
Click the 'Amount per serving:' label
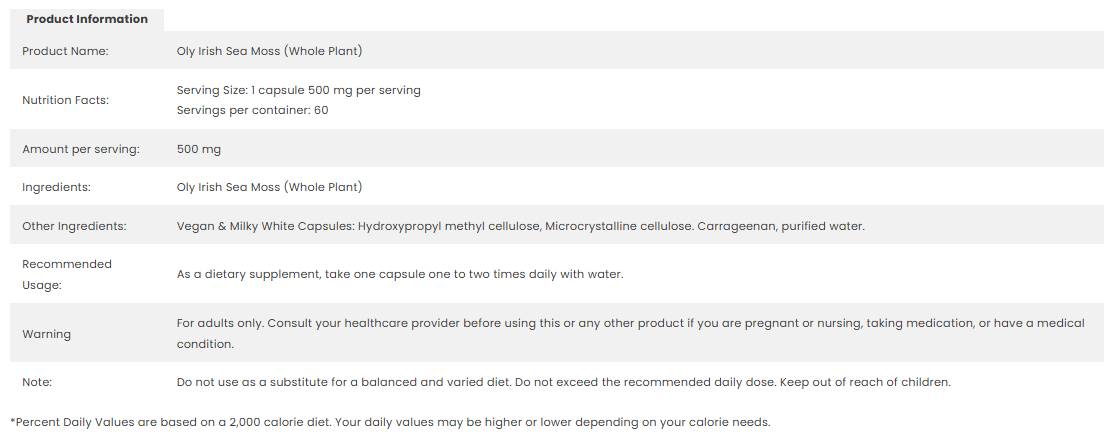(81, 149)
